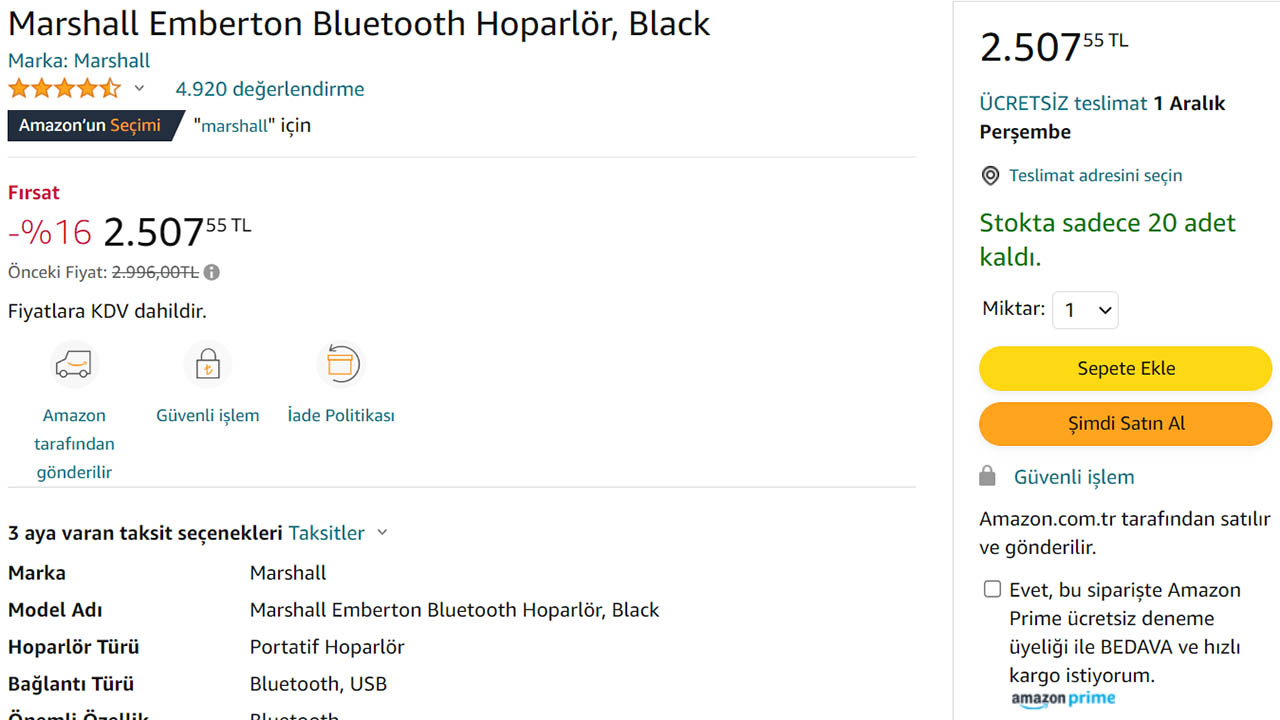Click the info icon beside Önceki Fiyat
Viewport: 1280px width, 720px height.
tap(212, 272)
